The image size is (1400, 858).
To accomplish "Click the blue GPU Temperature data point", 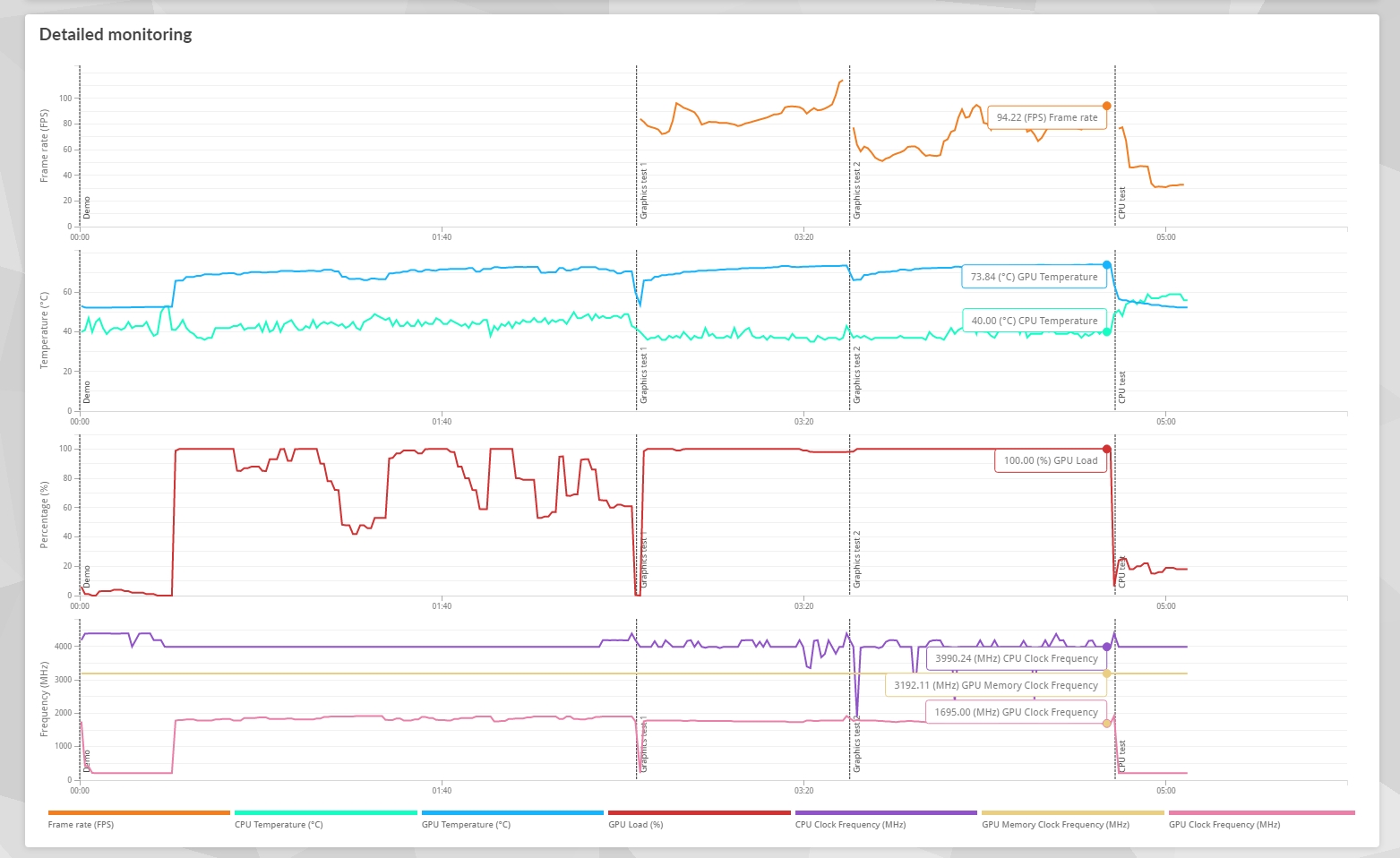I will (x=1107, y=265).
